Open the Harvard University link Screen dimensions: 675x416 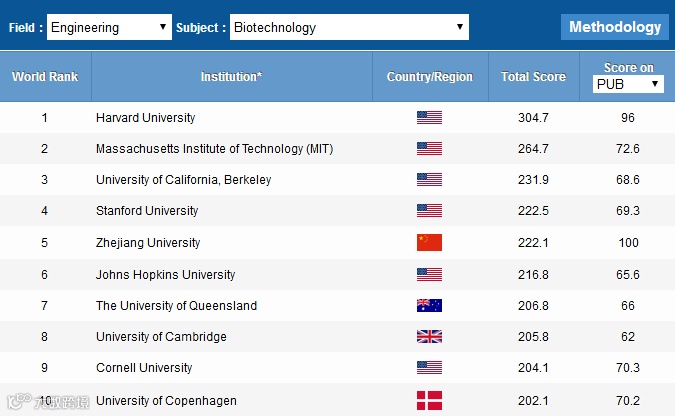click(146, 118)
